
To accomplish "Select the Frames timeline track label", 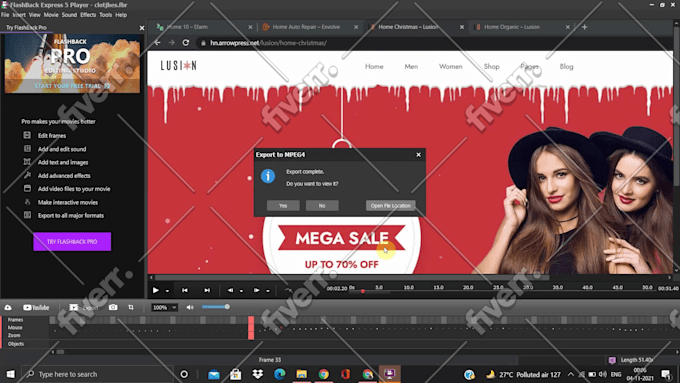I will [15, 319].
